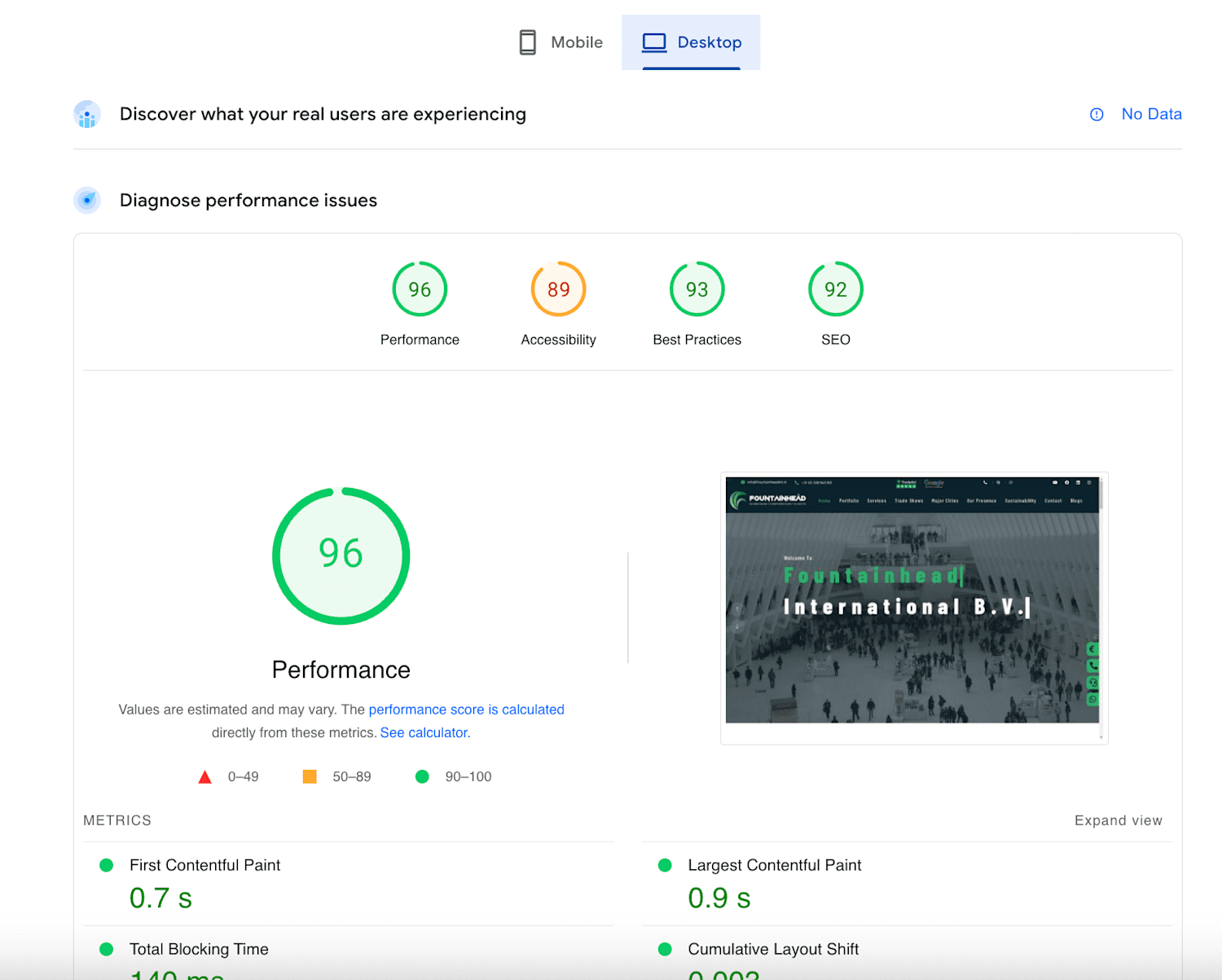Screen dimensions: 1222x980
Task: Select the Desktop tab
Action: pyautogui.click(x=691, y=42)
